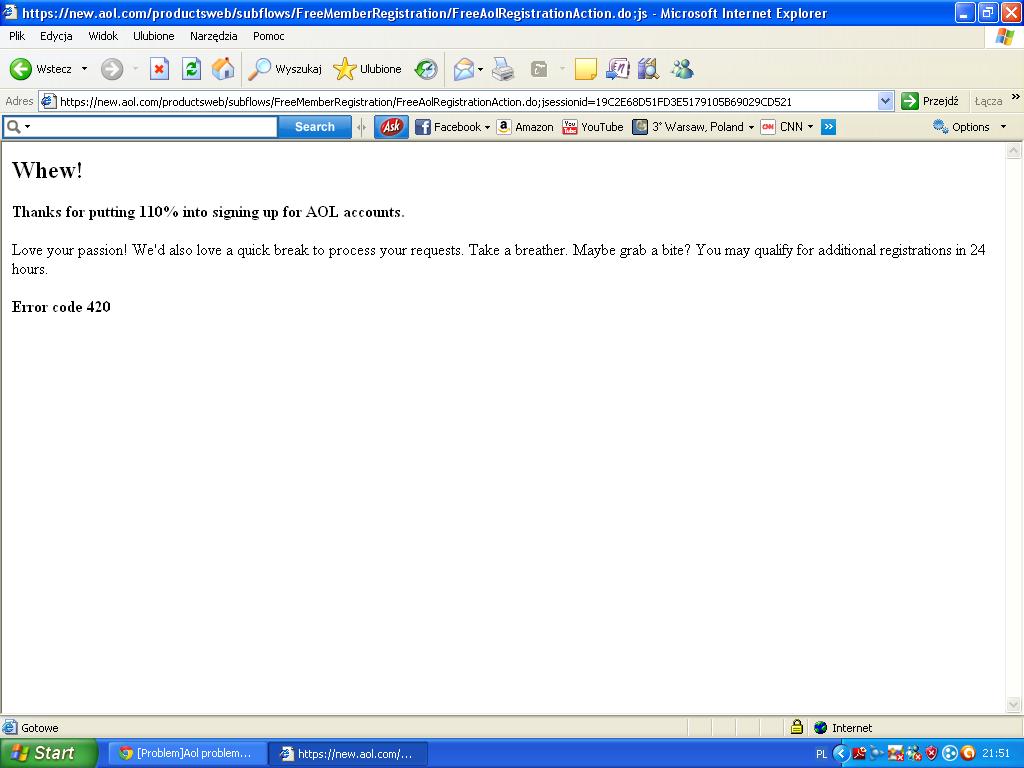
Task: Click the padlock security icon in status bar
Action: tap(797, 727)
